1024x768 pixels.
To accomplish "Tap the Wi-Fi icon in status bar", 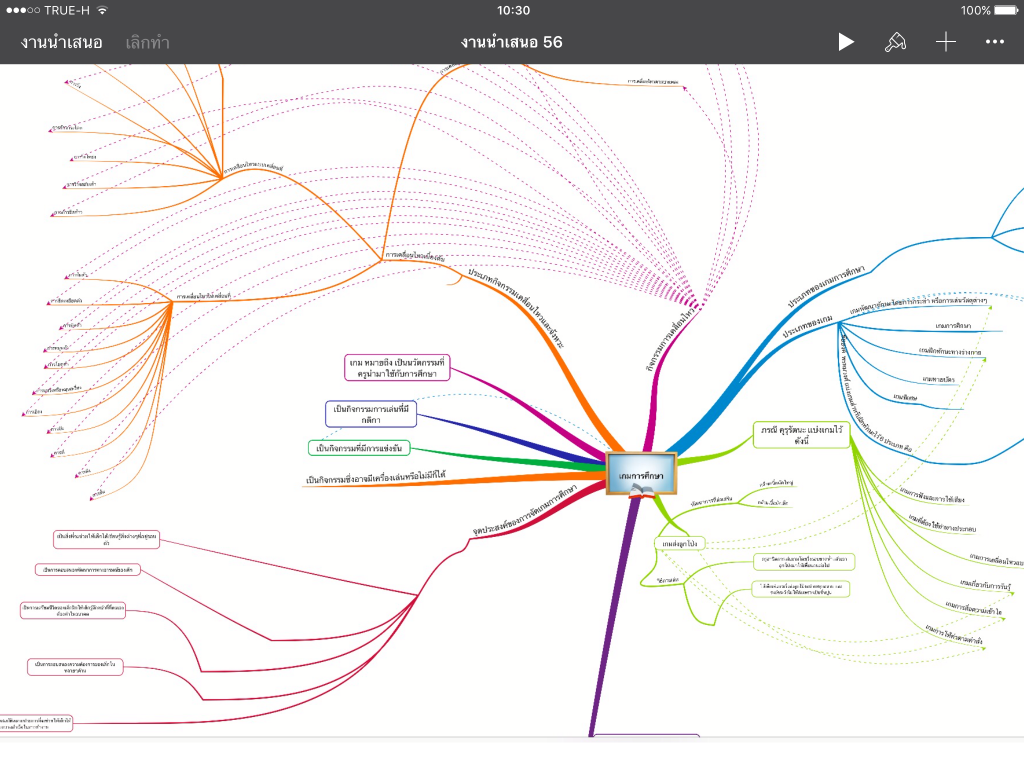I will click(x=102, y=10).
